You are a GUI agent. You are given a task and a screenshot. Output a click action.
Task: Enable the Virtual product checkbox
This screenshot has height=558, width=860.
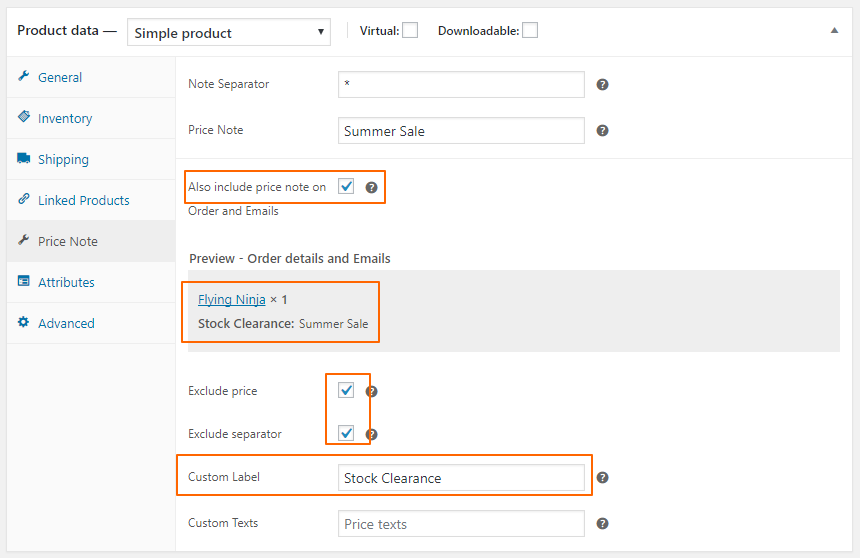point(410,30)
